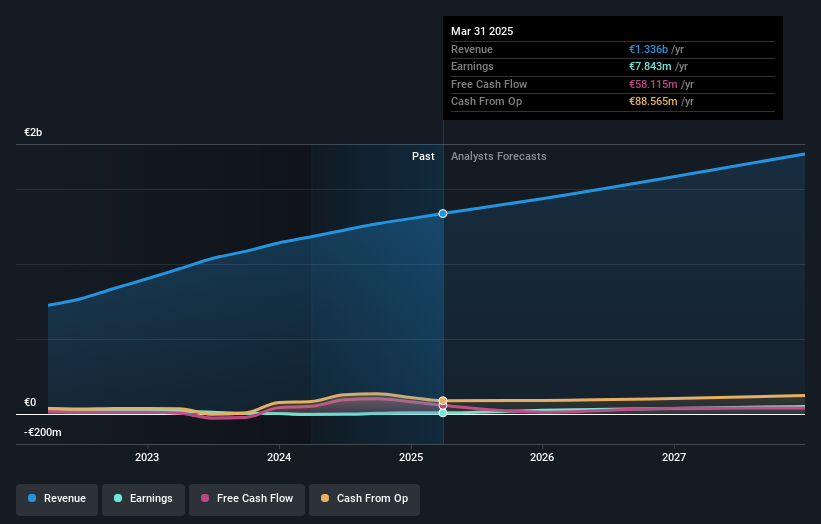The image size is (821, 524).
Task: Click the €1.336b revenue value in tooltip
Action: 648,49
